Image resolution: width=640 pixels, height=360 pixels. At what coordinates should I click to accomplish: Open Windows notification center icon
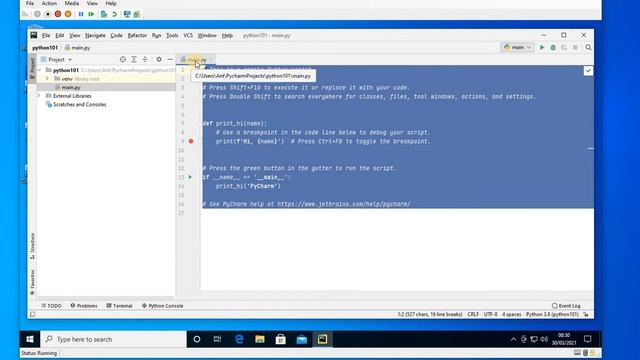pyautogui.click(x=587, y=339)
